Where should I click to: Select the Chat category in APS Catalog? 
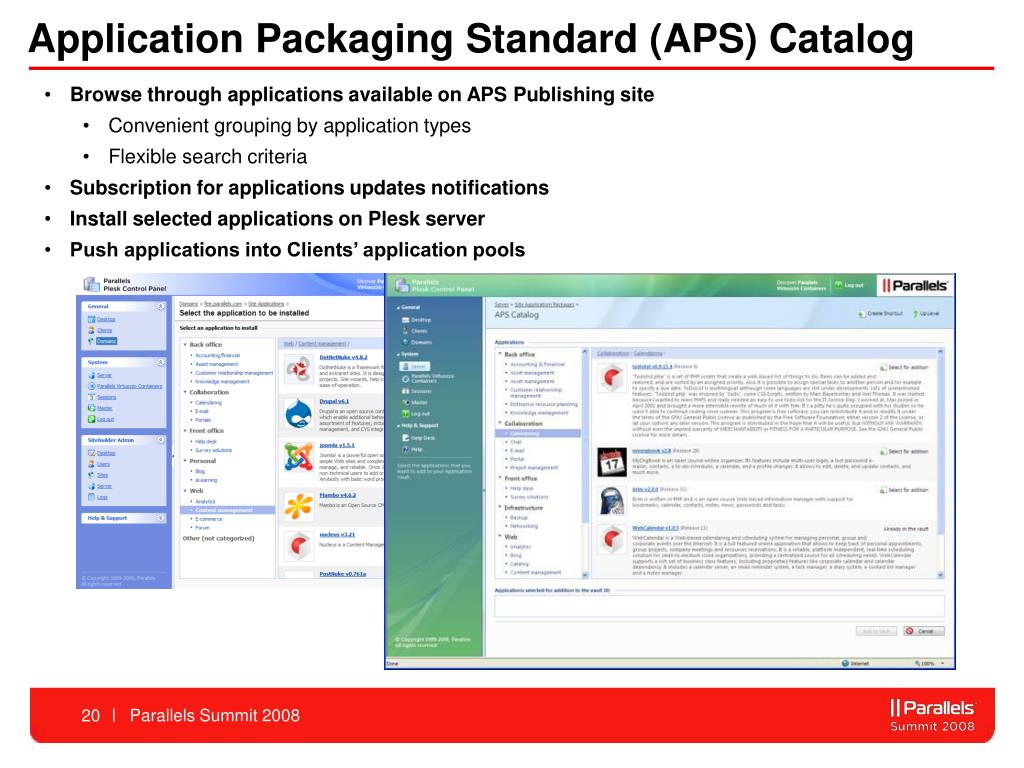point(516,442)
